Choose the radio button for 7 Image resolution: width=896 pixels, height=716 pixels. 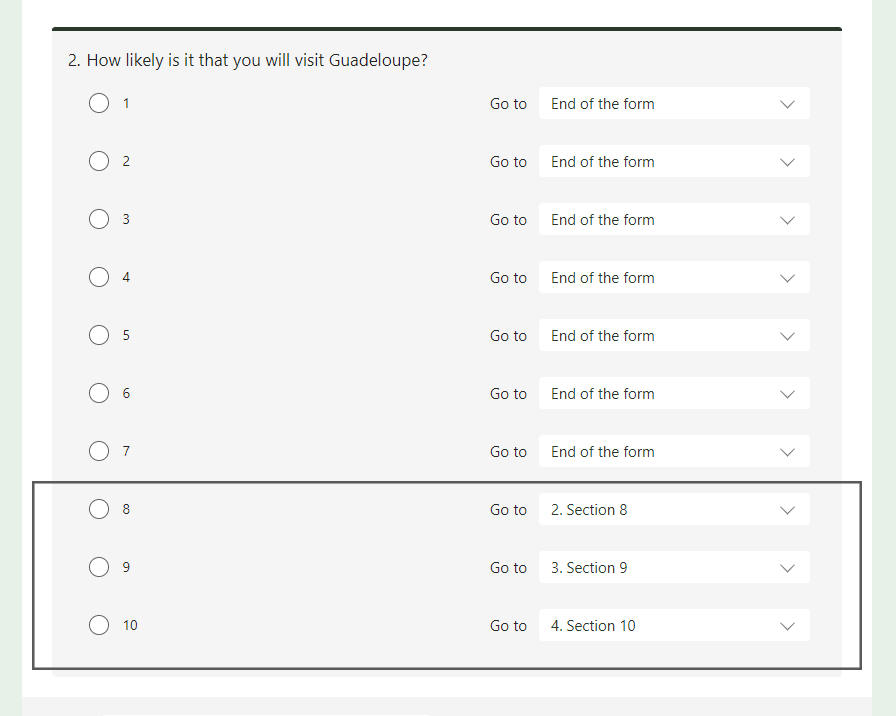click(x=99, y=451)
